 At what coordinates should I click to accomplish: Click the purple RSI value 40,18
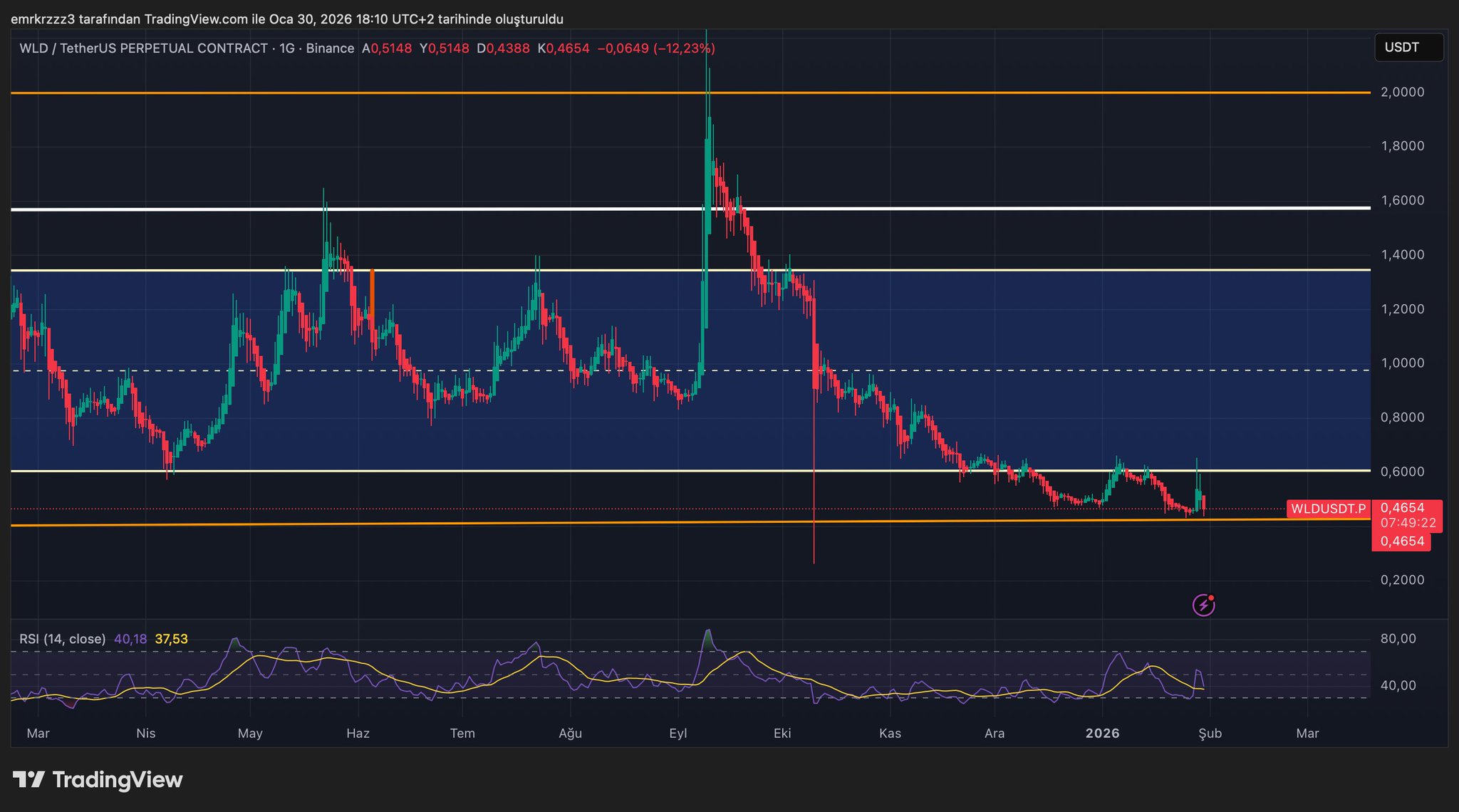coord(130,639)
